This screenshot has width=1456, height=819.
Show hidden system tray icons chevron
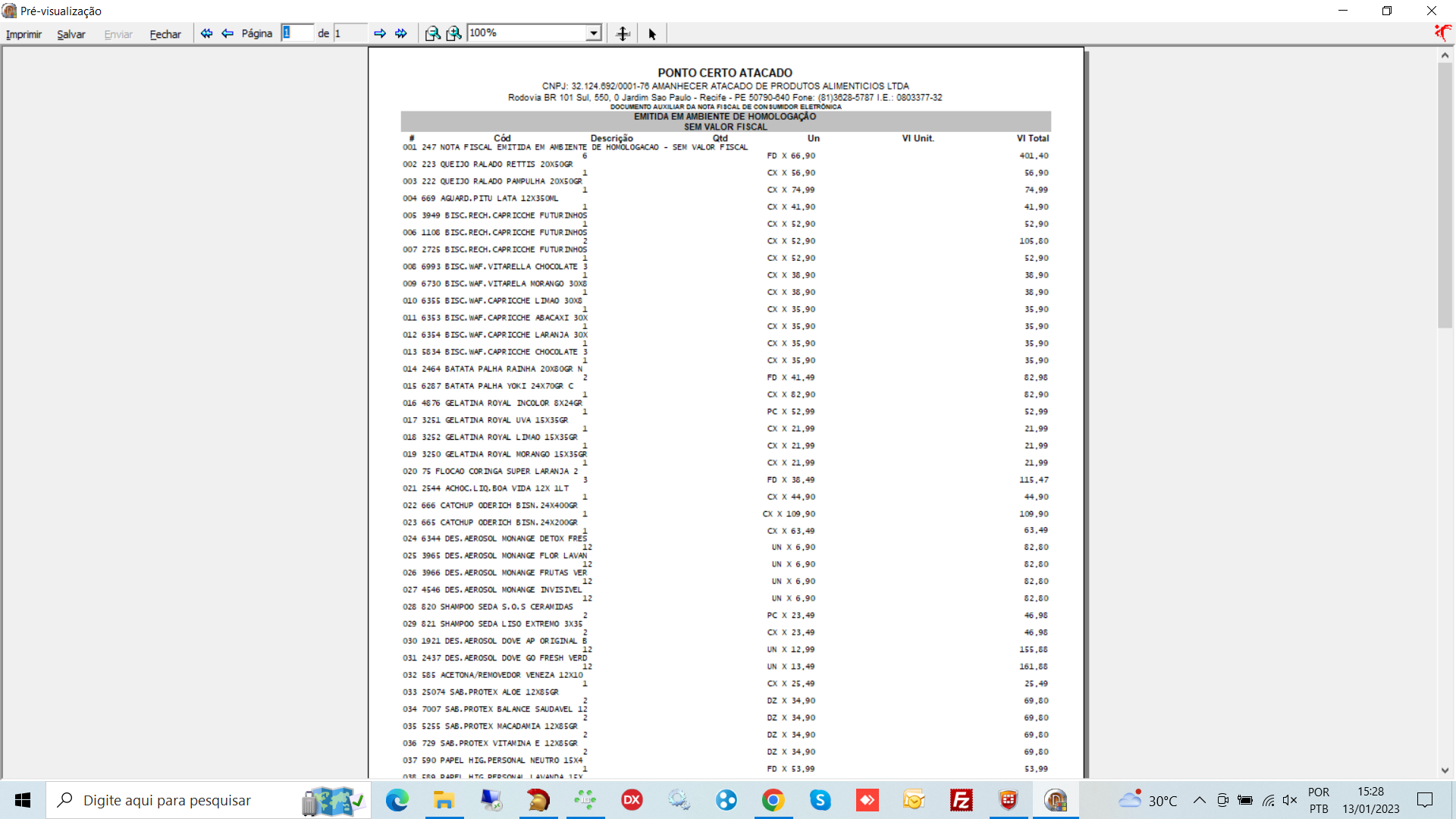tap(1199, 800)
